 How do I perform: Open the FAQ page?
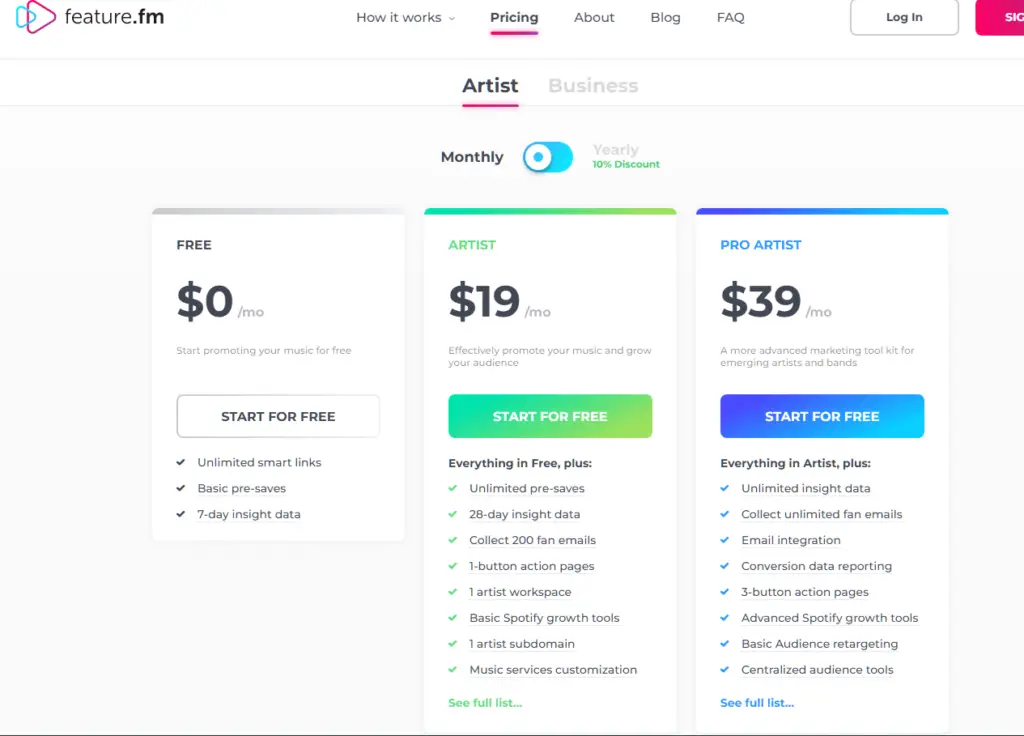[x=730, y=18]
